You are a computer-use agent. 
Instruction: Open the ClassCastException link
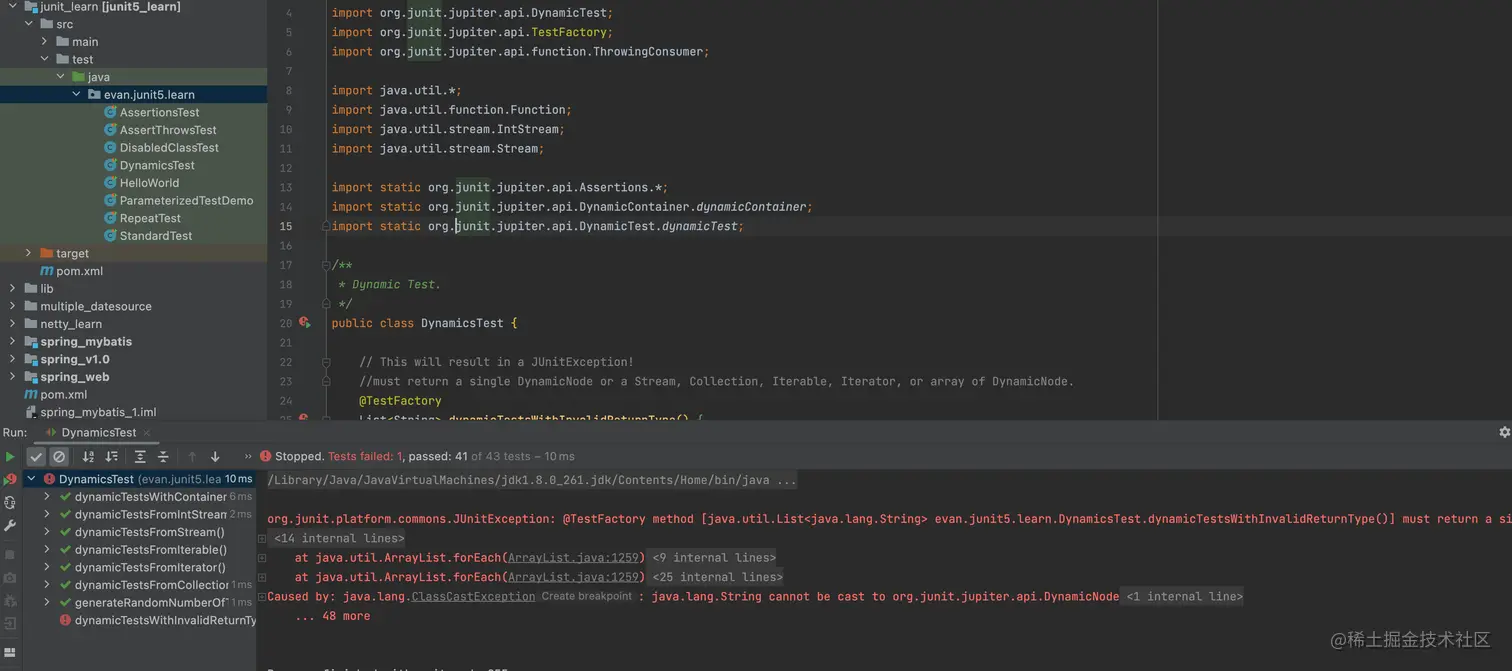pos(473,596)
